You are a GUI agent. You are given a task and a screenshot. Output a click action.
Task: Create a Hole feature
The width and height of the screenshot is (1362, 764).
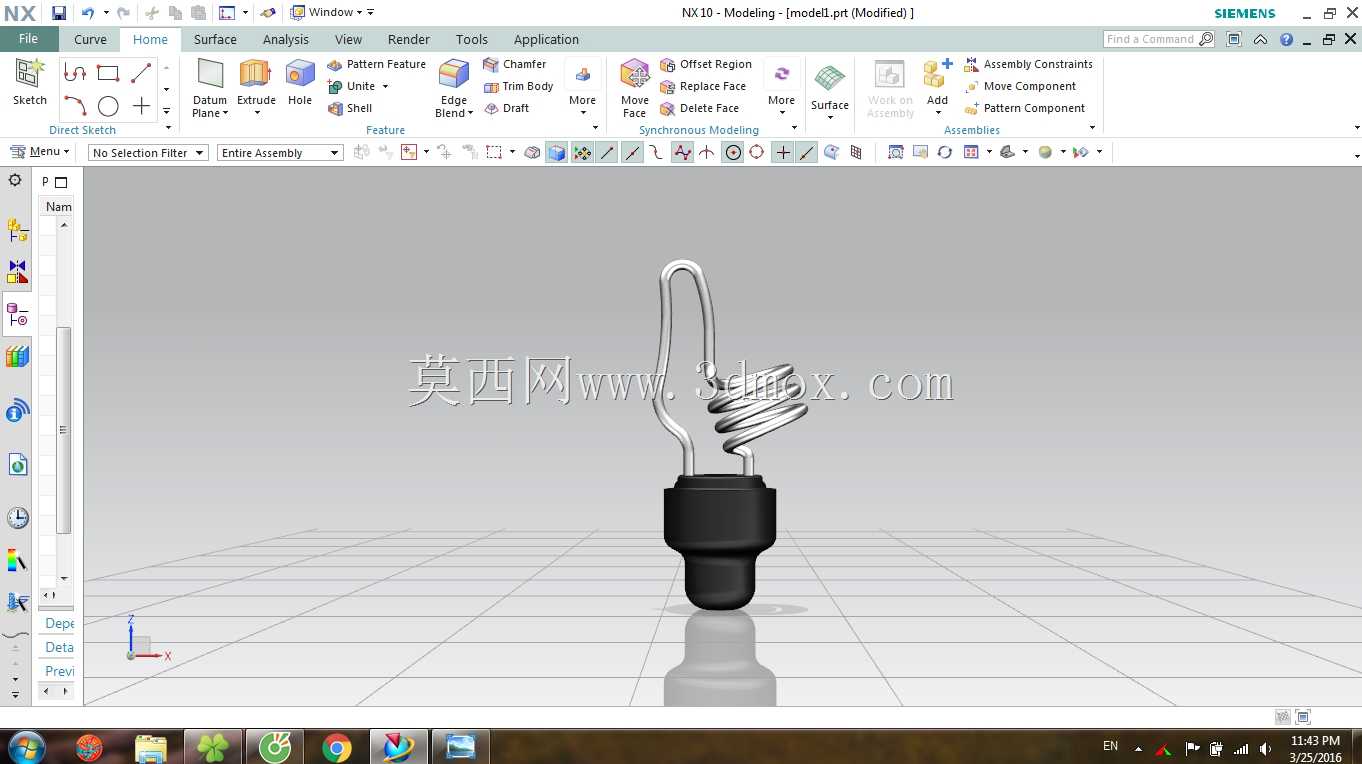click(300, 82)
